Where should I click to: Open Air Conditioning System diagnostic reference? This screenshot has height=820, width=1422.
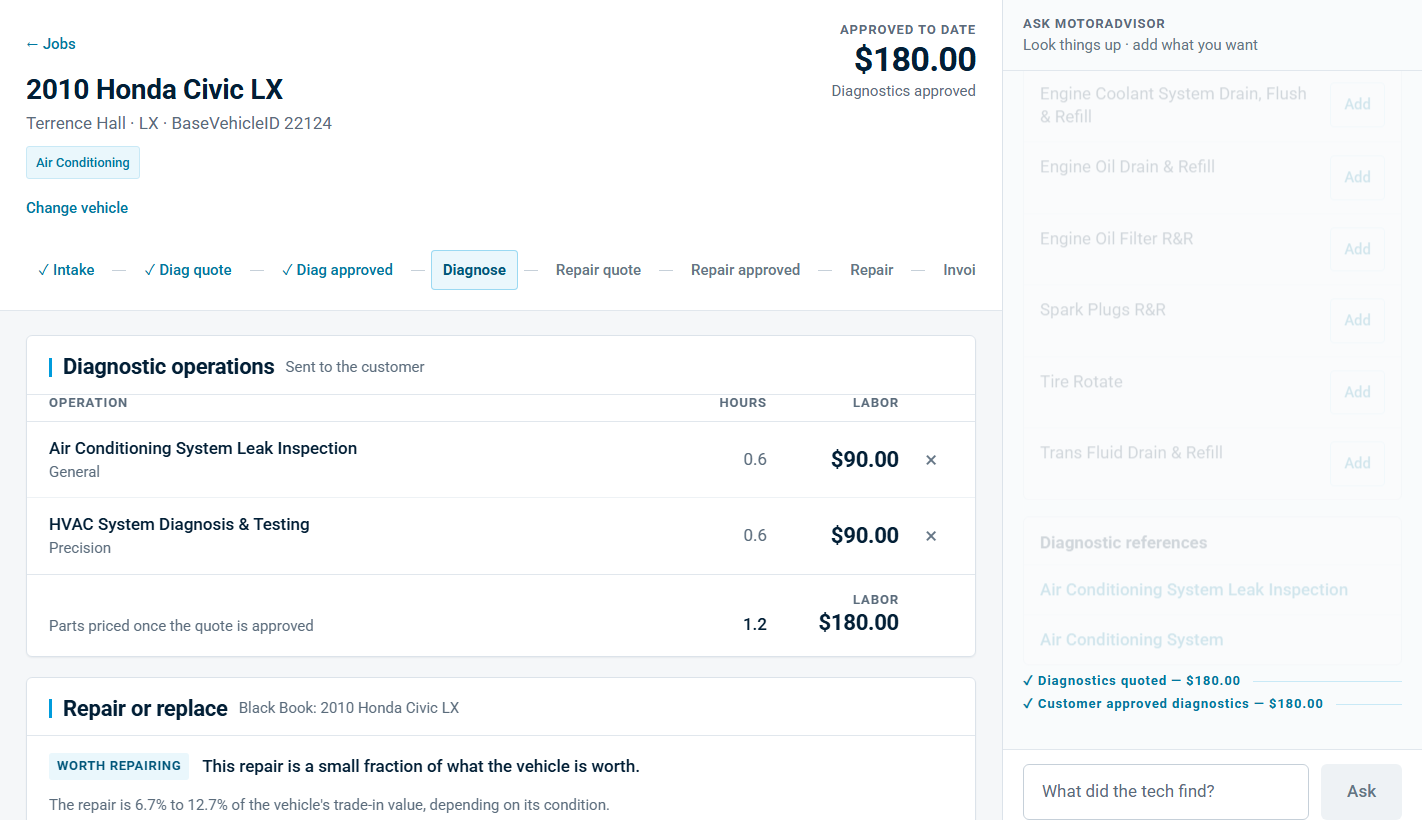pos(1131,640)
